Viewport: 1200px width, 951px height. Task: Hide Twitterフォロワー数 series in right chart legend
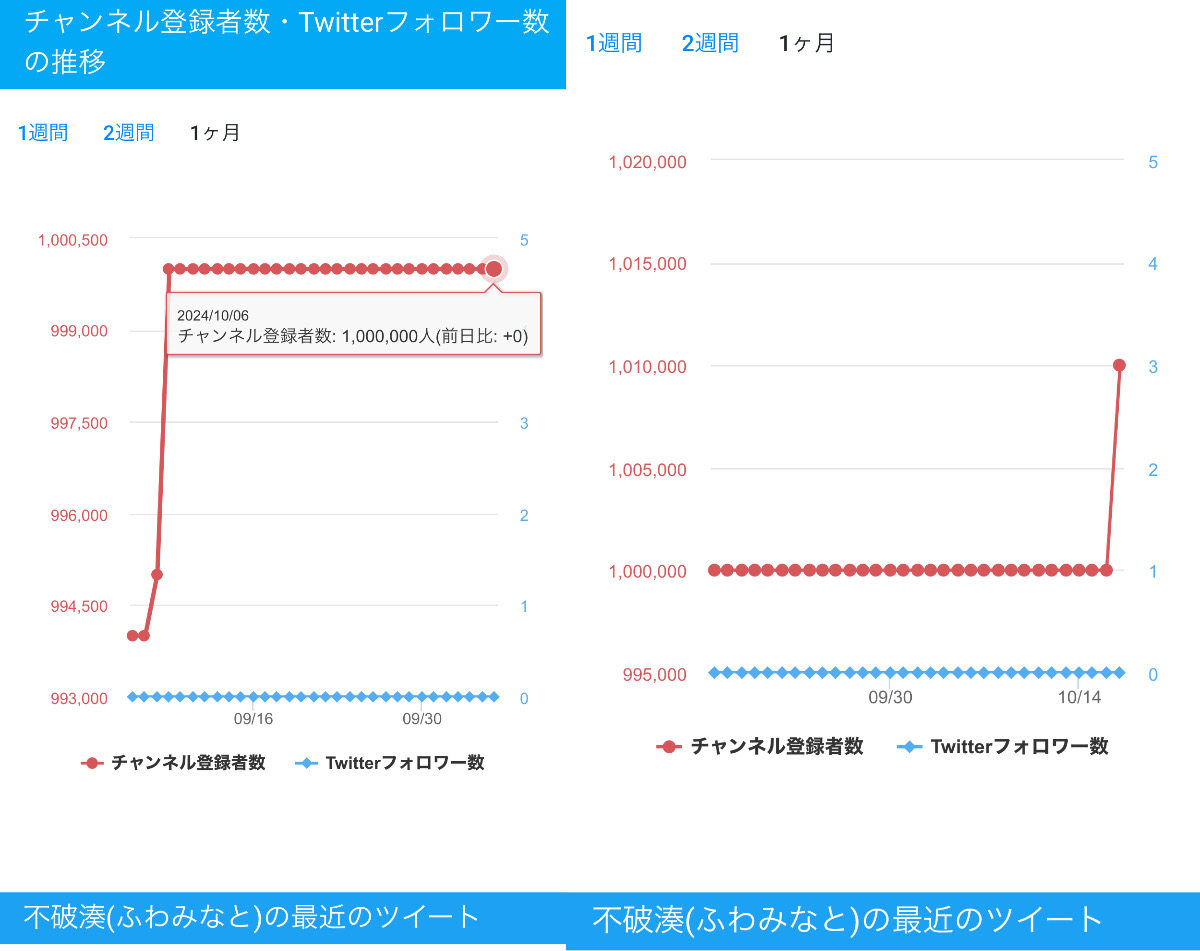point(1003,746)
